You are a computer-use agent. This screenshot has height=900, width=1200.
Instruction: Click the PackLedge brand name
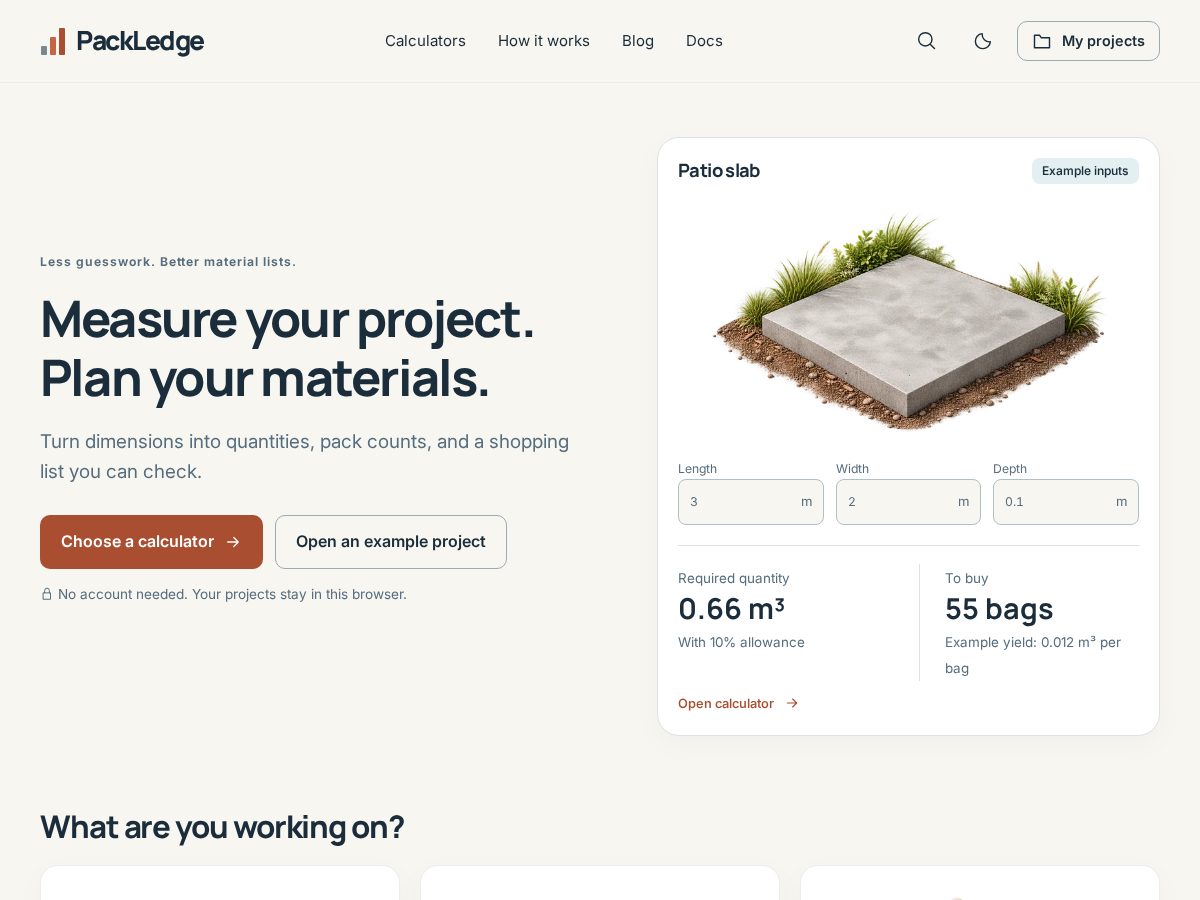(x=140, y=41)
